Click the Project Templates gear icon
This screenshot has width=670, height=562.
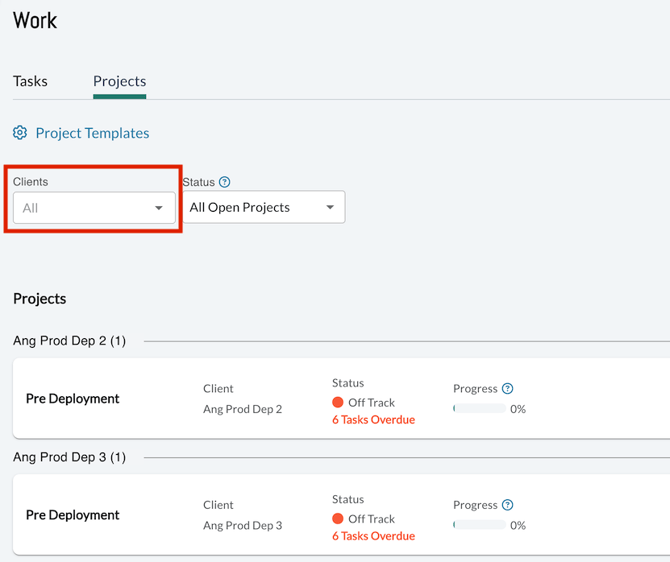pyautogui.click(x=20, y=133)
